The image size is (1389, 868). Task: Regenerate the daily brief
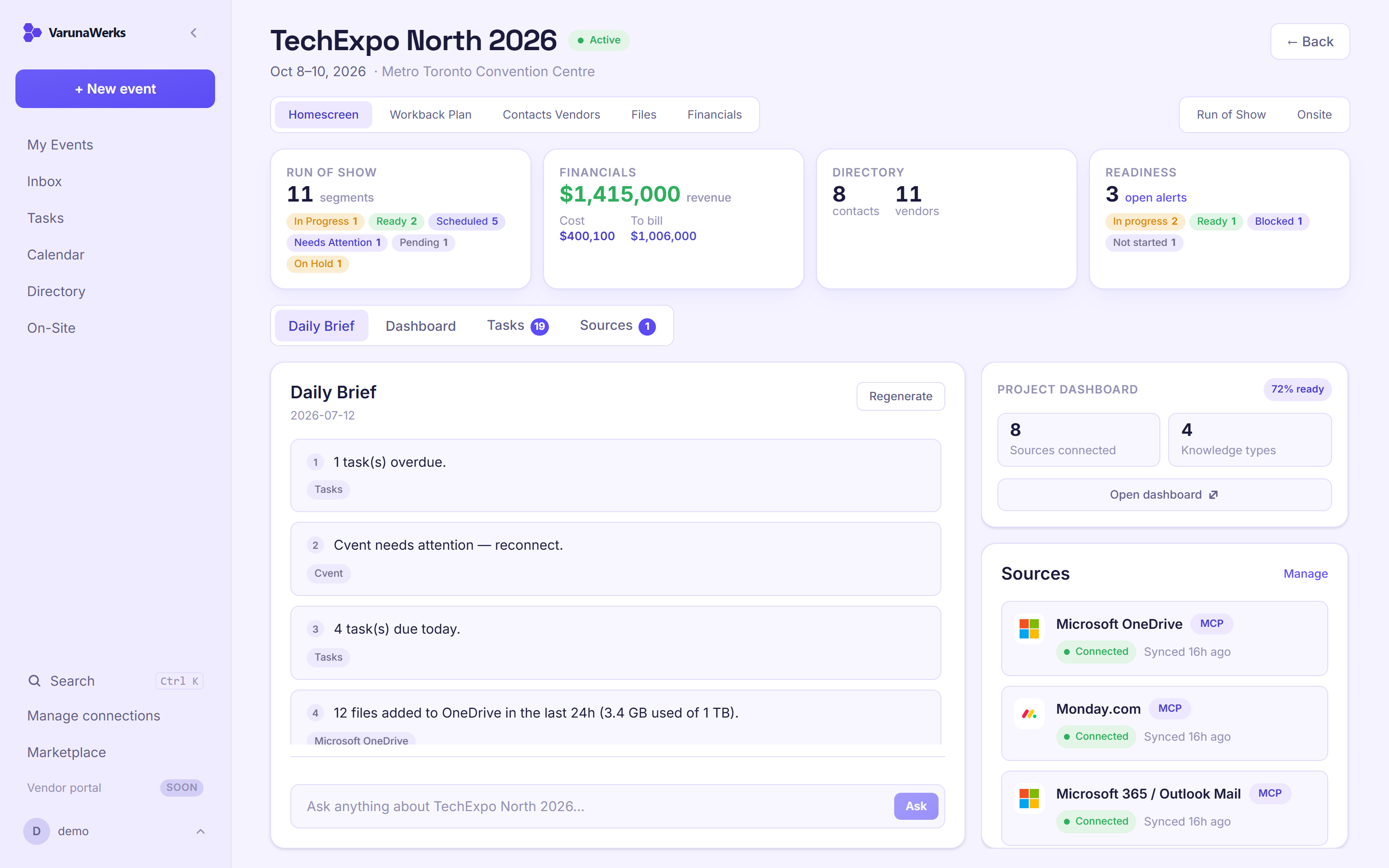click(x=900, y=396)
